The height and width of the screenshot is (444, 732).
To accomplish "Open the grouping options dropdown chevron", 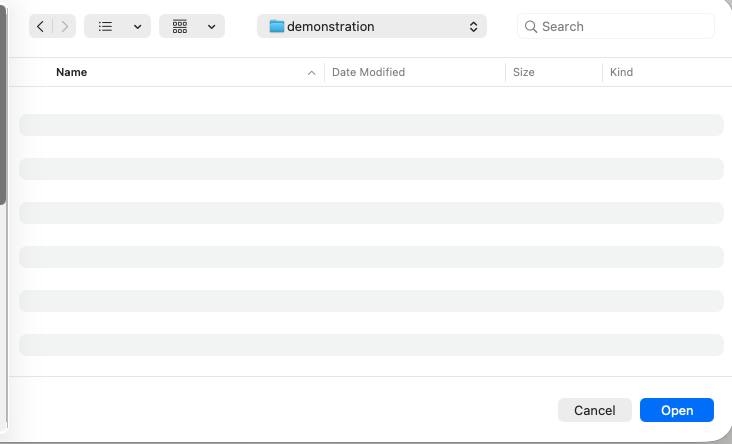I will (x=211, y=27).
